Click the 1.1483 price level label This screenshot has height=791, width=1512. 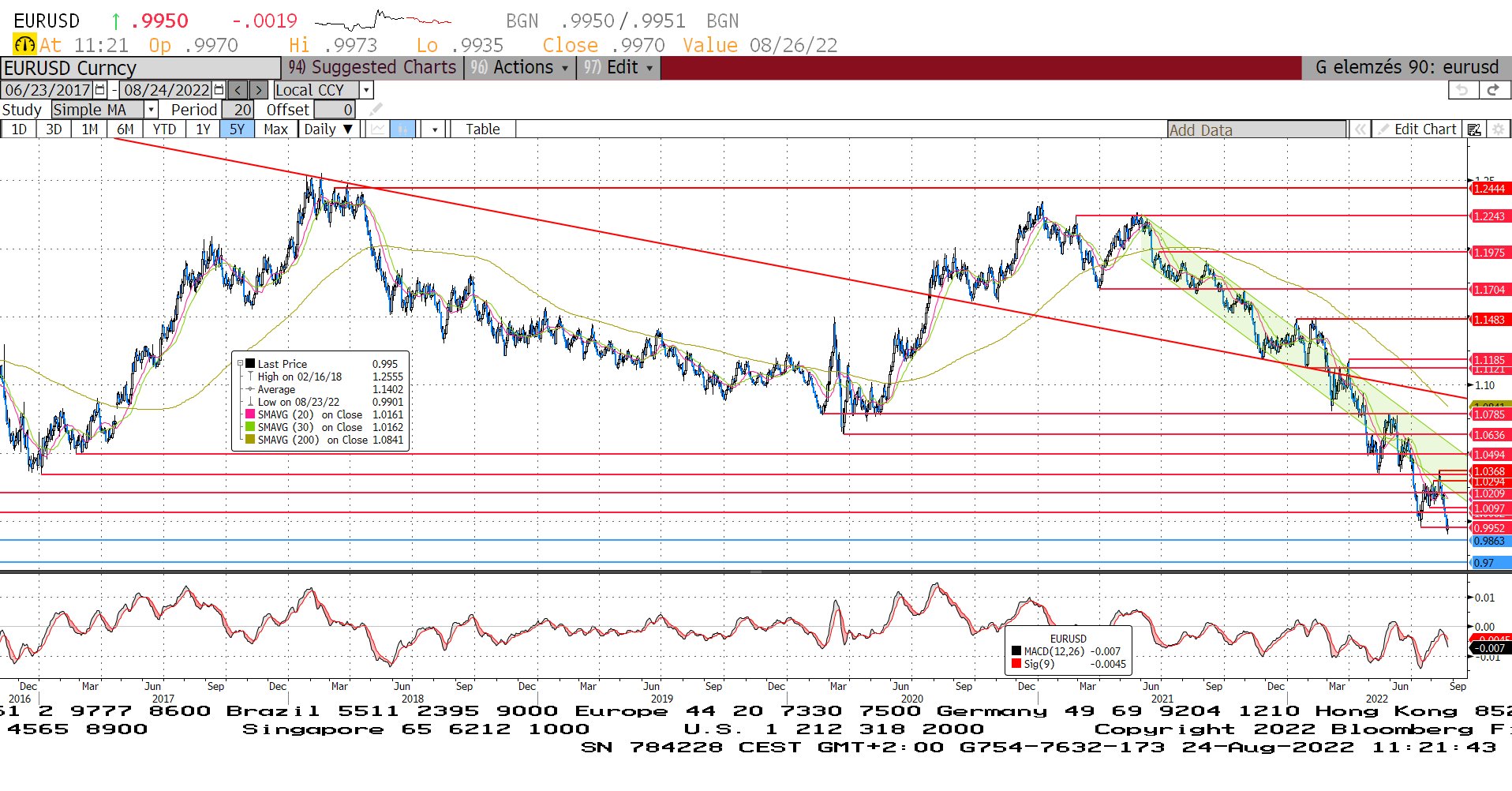tap(1490, 320)
